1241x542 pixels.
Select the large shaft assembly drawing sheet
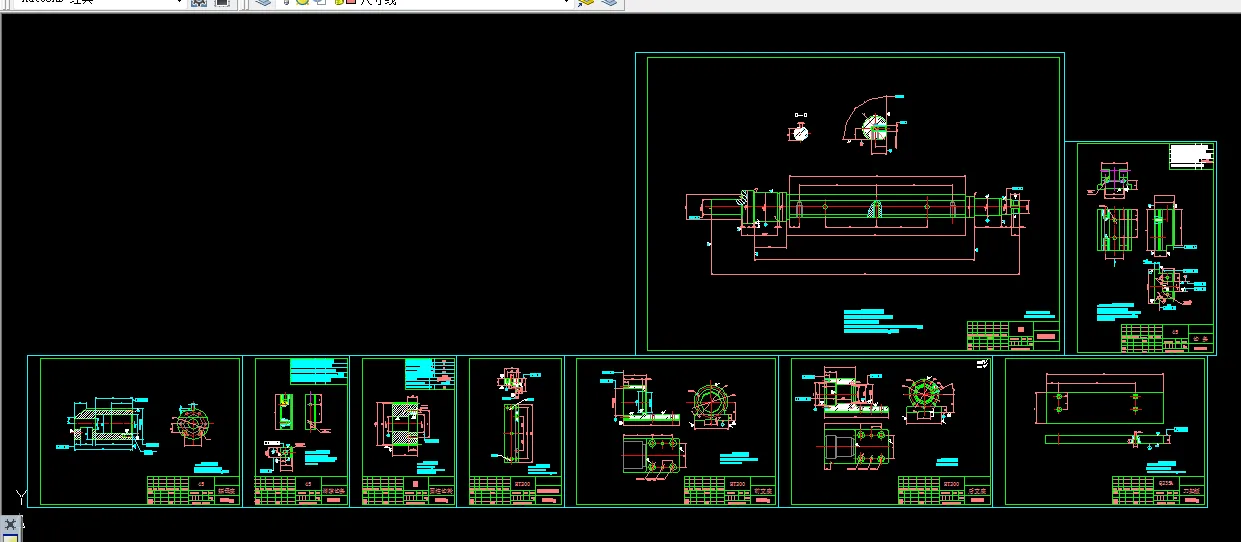click(x=850, y=203)
